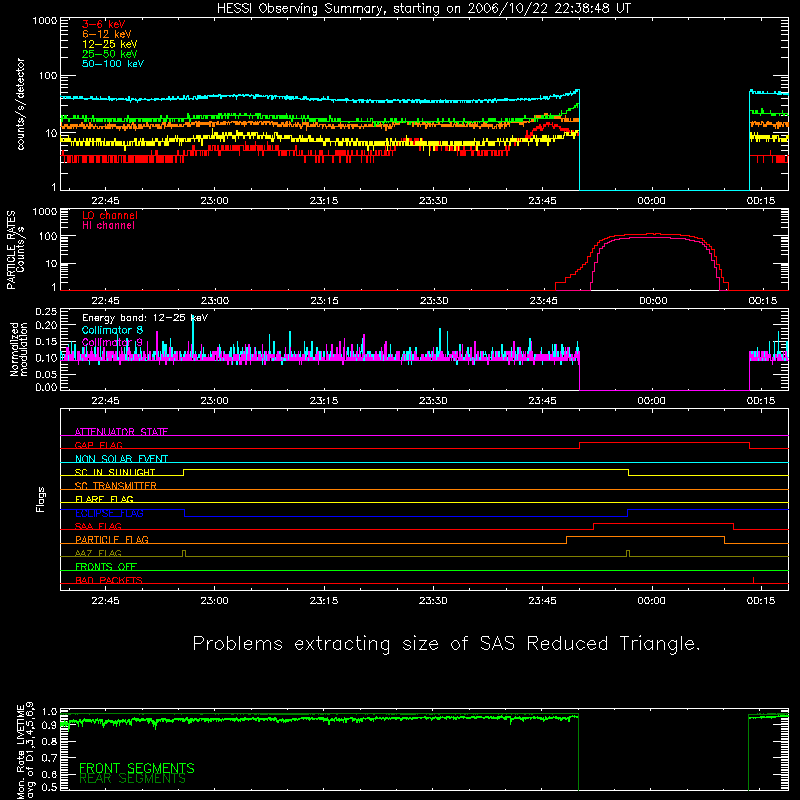Click the ATTENUATOR STATE flag label
The image size is (800, 800).
pyautogui.click(x=121, y=432)
